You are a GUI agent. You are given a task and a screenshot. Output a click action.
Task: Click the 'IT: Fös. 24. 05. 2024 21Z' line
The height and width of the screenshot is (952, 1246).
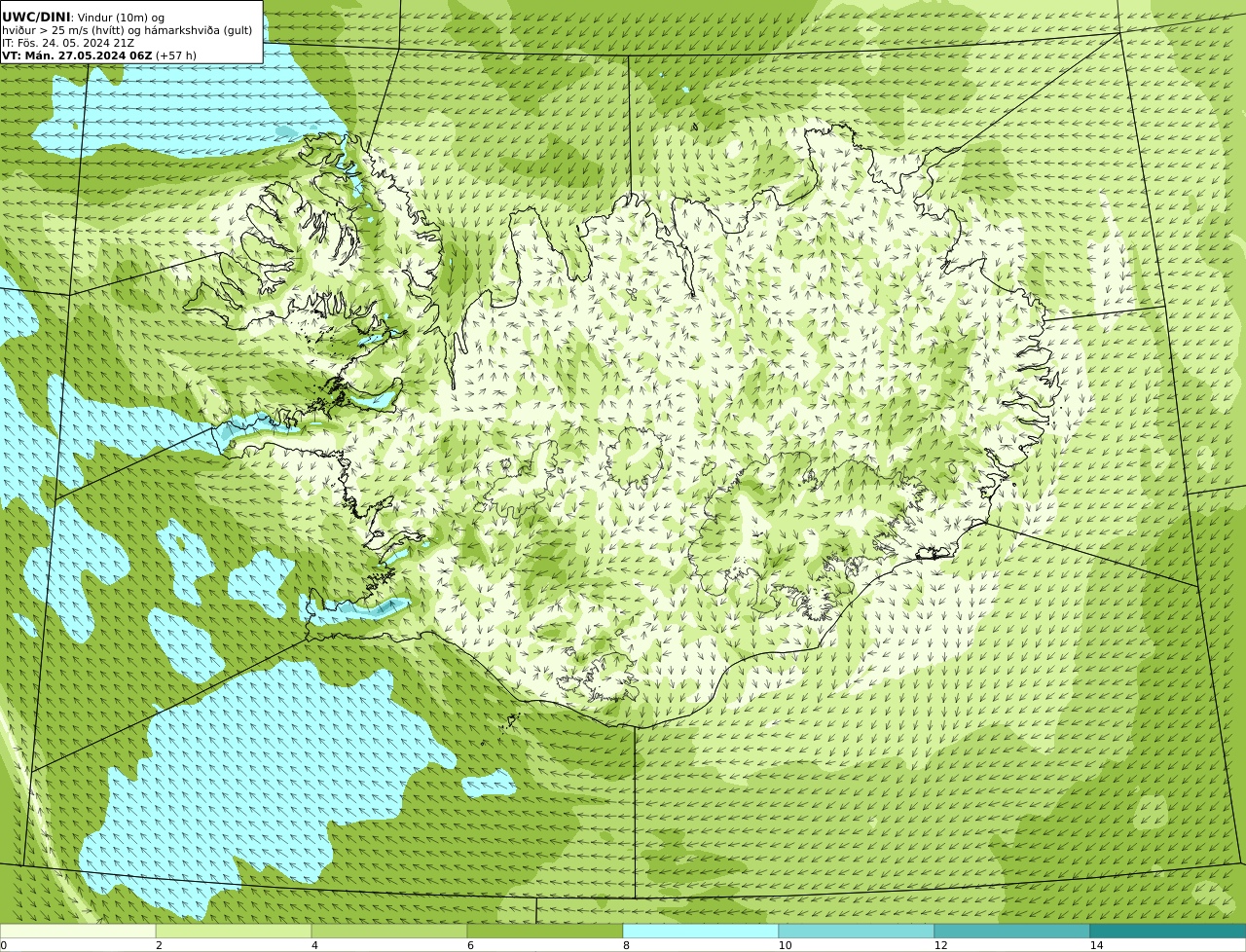[68, 43]
